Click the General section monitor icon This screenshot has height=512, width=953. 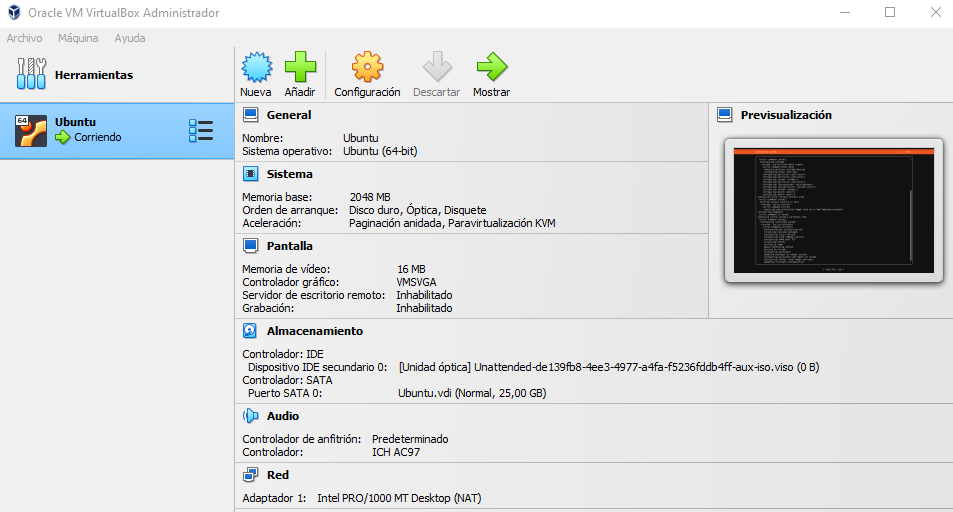coord(250,114)
